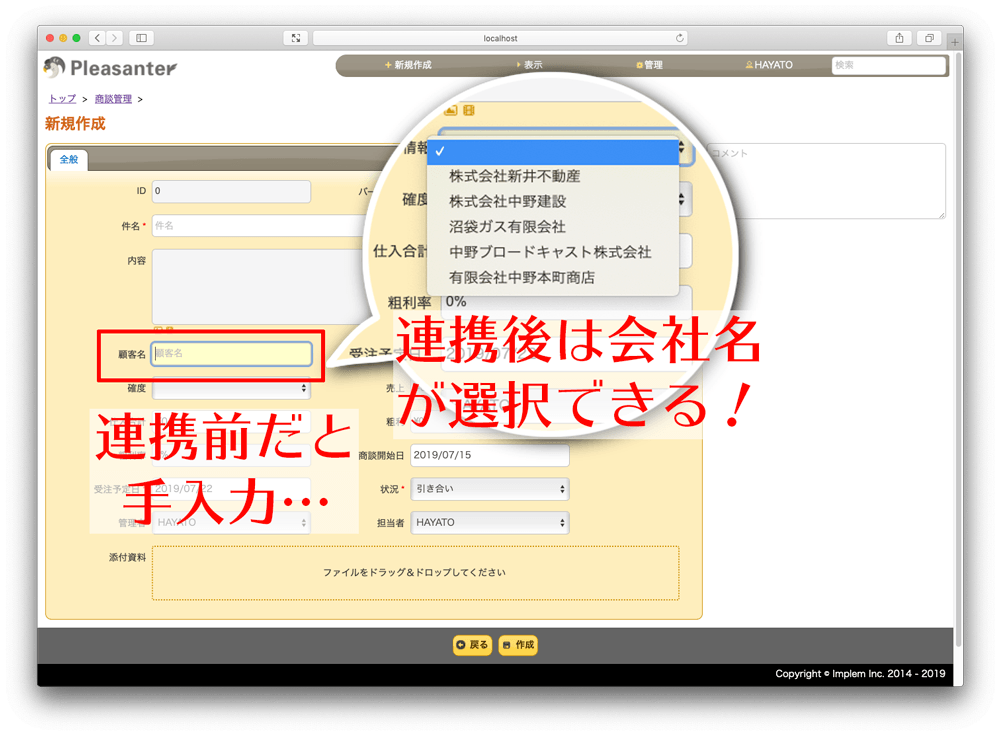Open the 担当者 dropdown showing HAYATO

(x=490, y=523)
